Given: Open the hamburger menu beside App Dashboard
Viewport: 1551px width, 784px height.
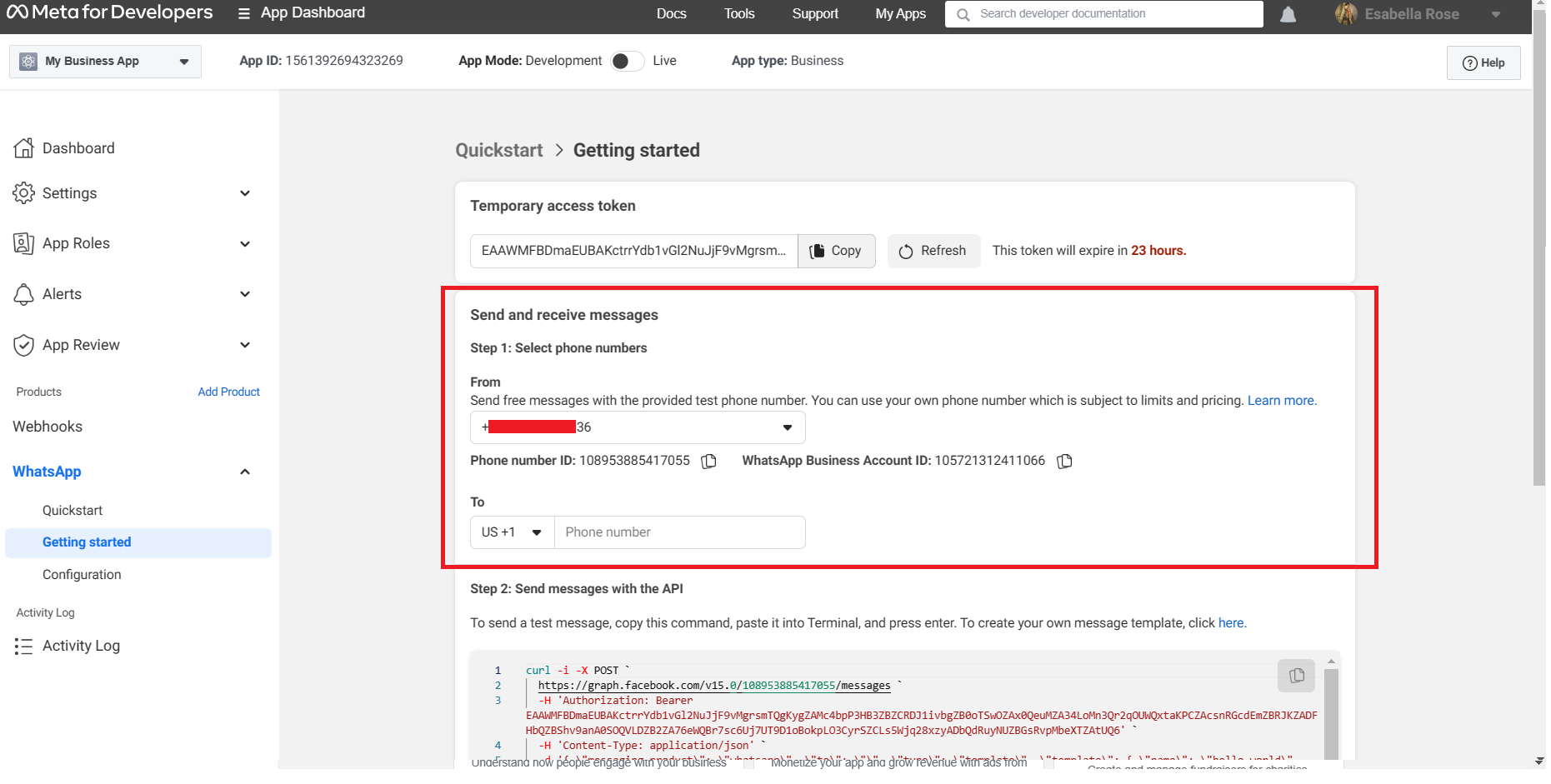Looking at the screenshot, I should (x=243, y=13).
